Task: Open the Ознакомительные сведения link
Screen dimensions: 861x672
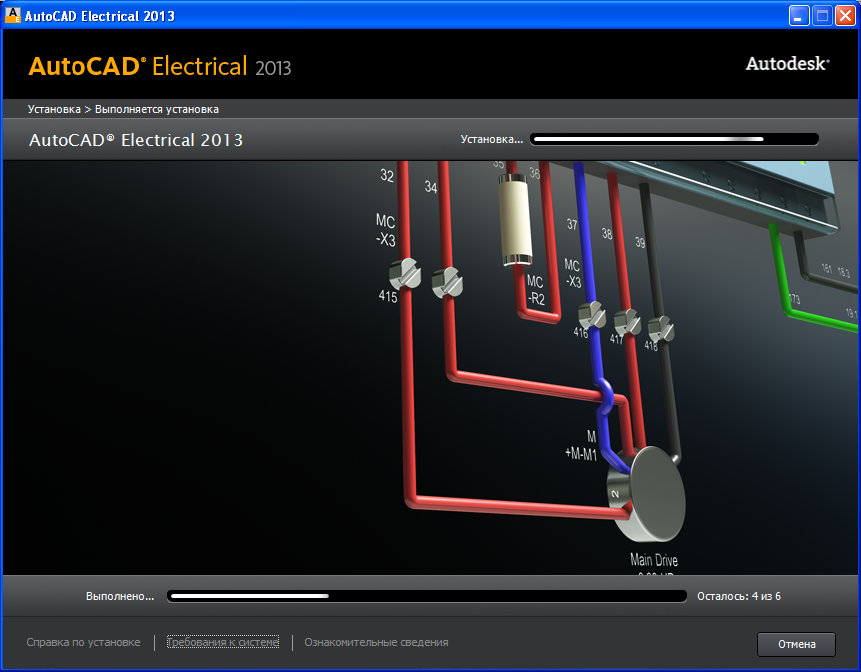Action: point(376,642)
